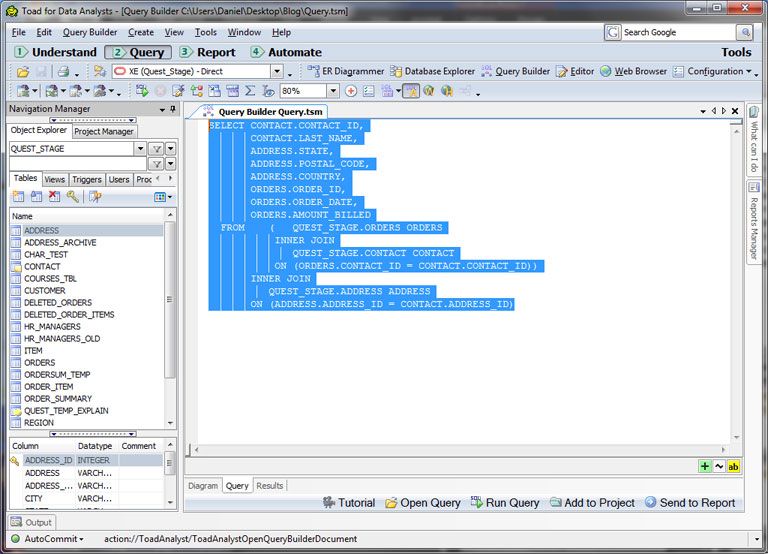Open the status bar action history dropdown
This screenshot has height=554, width=768.
[x=756, y=539]
